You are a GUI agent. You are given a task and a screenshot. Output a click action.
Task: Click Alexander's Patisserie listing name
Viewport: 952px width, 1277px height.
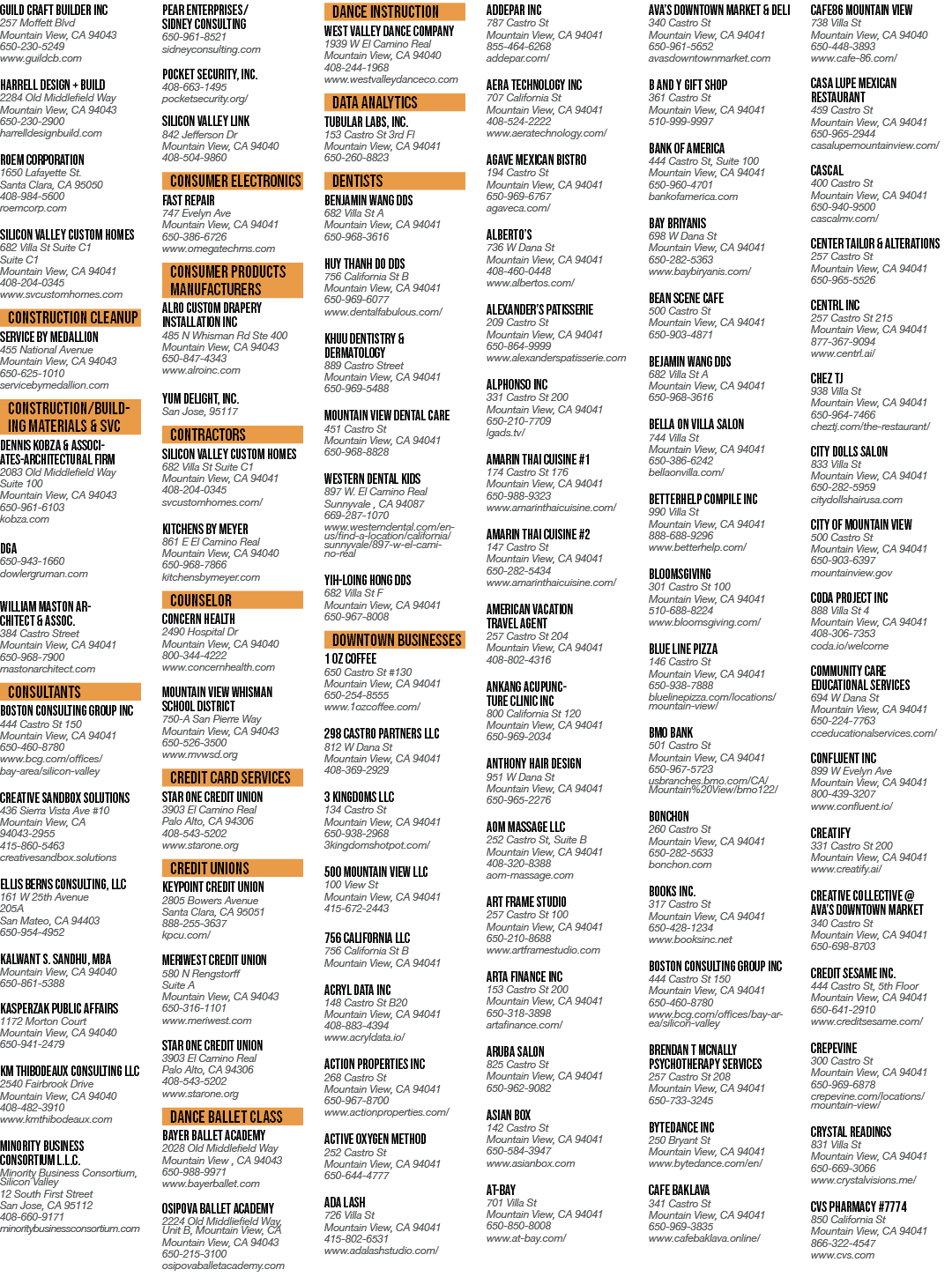[x=539, y=309]
